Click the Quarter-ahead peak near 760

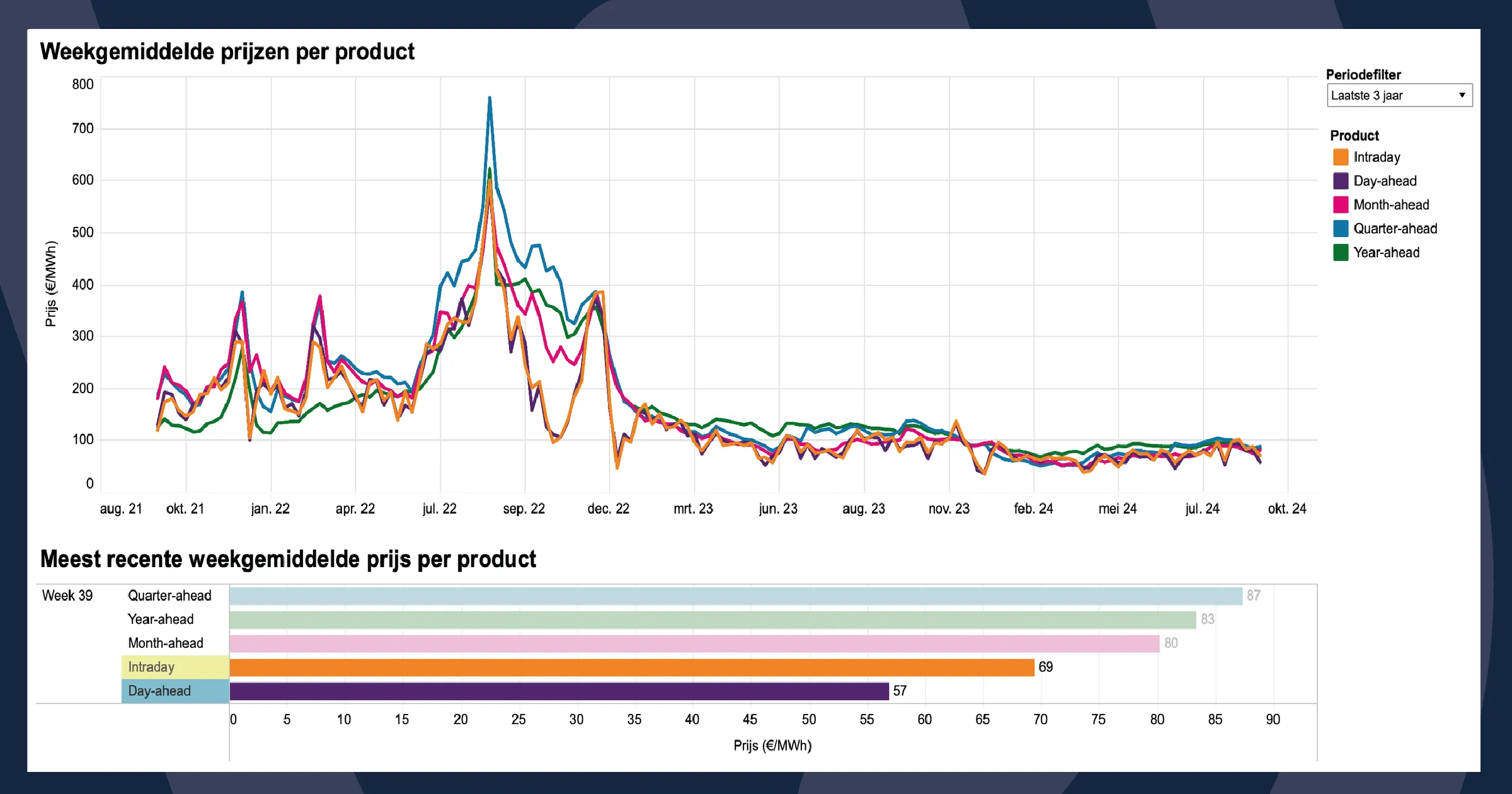(490, 98)
